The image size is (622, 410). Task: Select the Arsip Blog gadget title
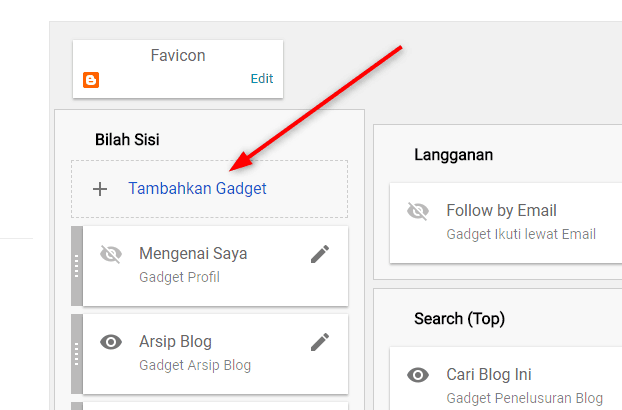(175, 341)
